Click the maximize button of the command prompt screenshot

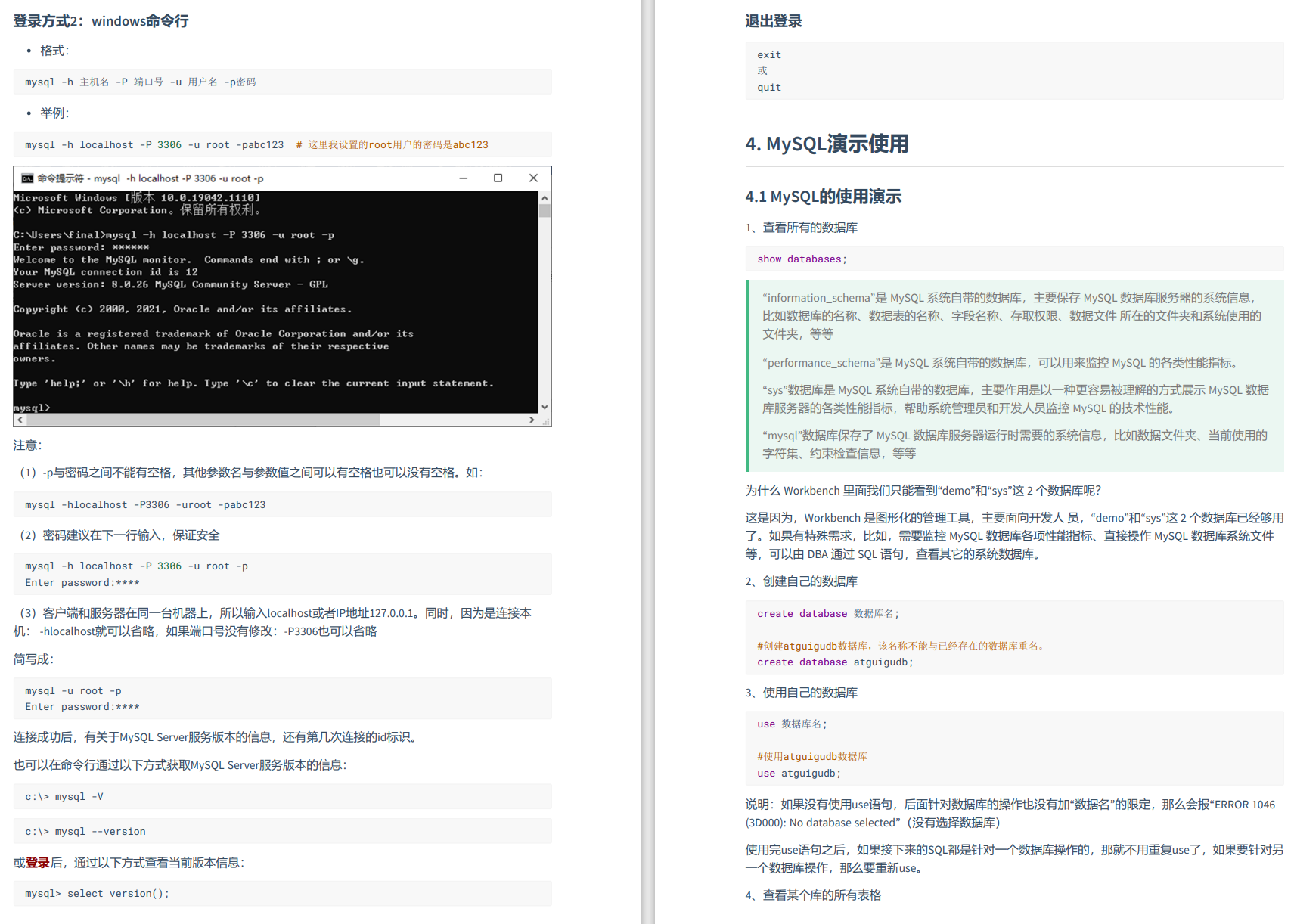(498, 178)
